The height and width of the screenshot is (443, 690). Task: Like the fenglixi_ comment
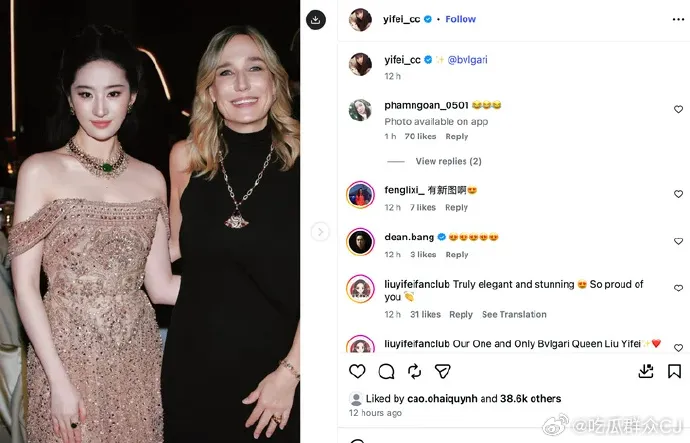[678, 194]
